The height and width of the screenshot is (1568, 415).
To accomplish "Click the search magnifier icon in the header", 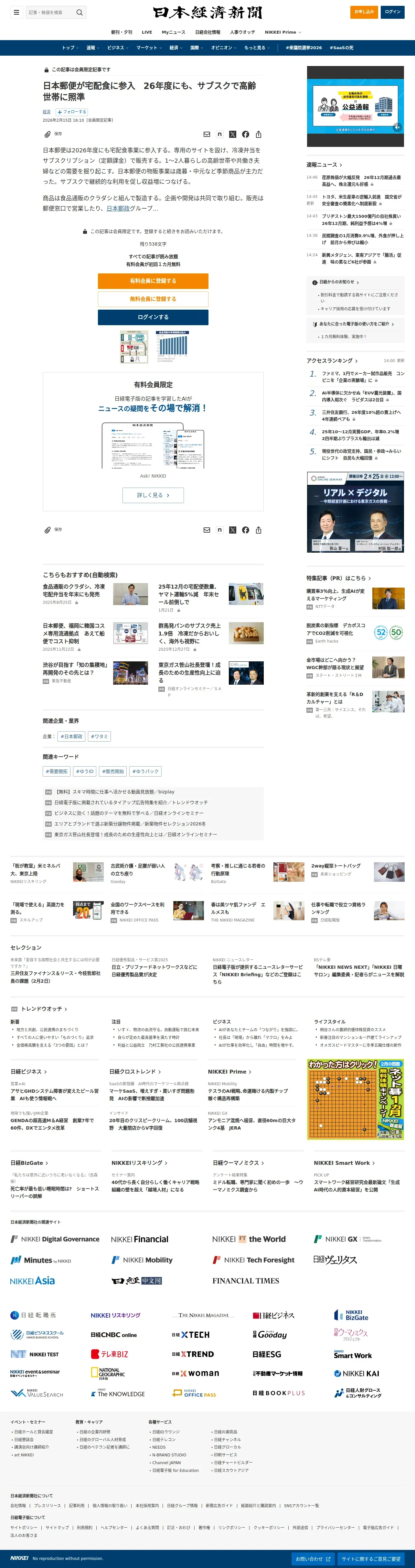I will pyautogui.click(x=79, y=12).
